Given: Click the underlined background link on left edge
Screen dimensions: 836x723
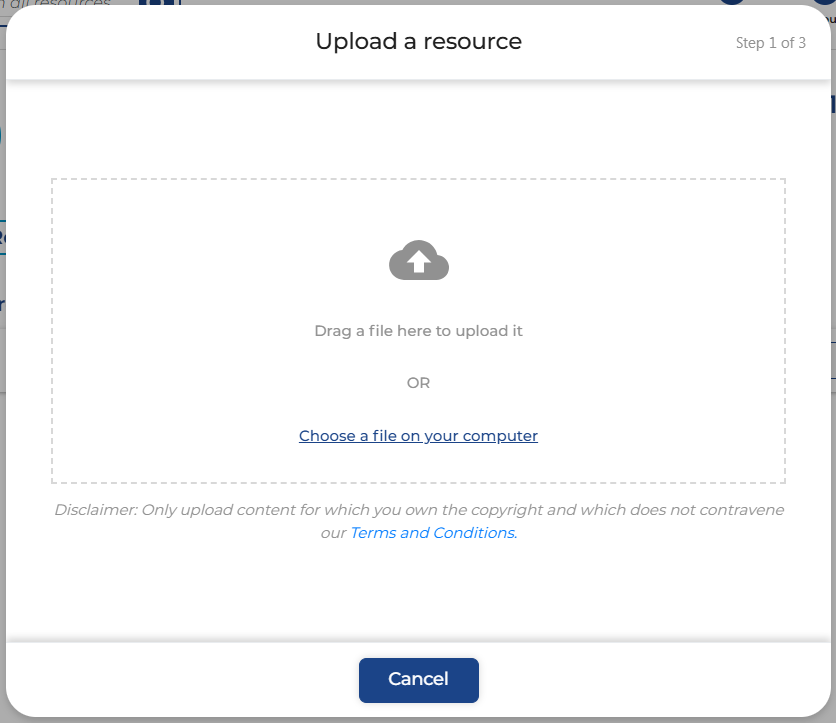Looking at the screenshot, I should click(2, 238).
